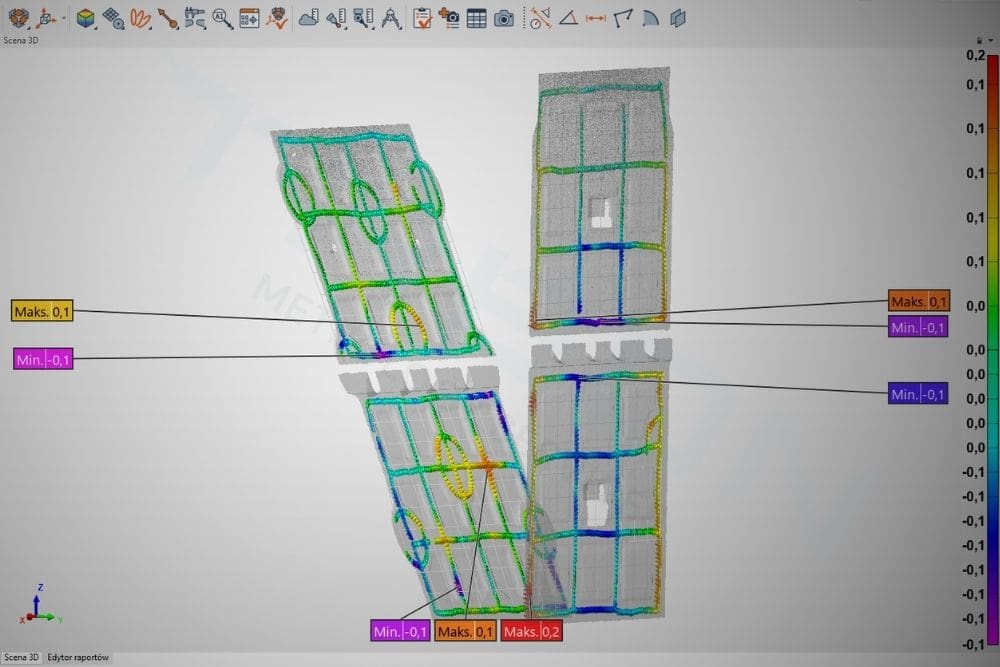Open the table view icon
The image size is (1000, 667).
[477, 17]
